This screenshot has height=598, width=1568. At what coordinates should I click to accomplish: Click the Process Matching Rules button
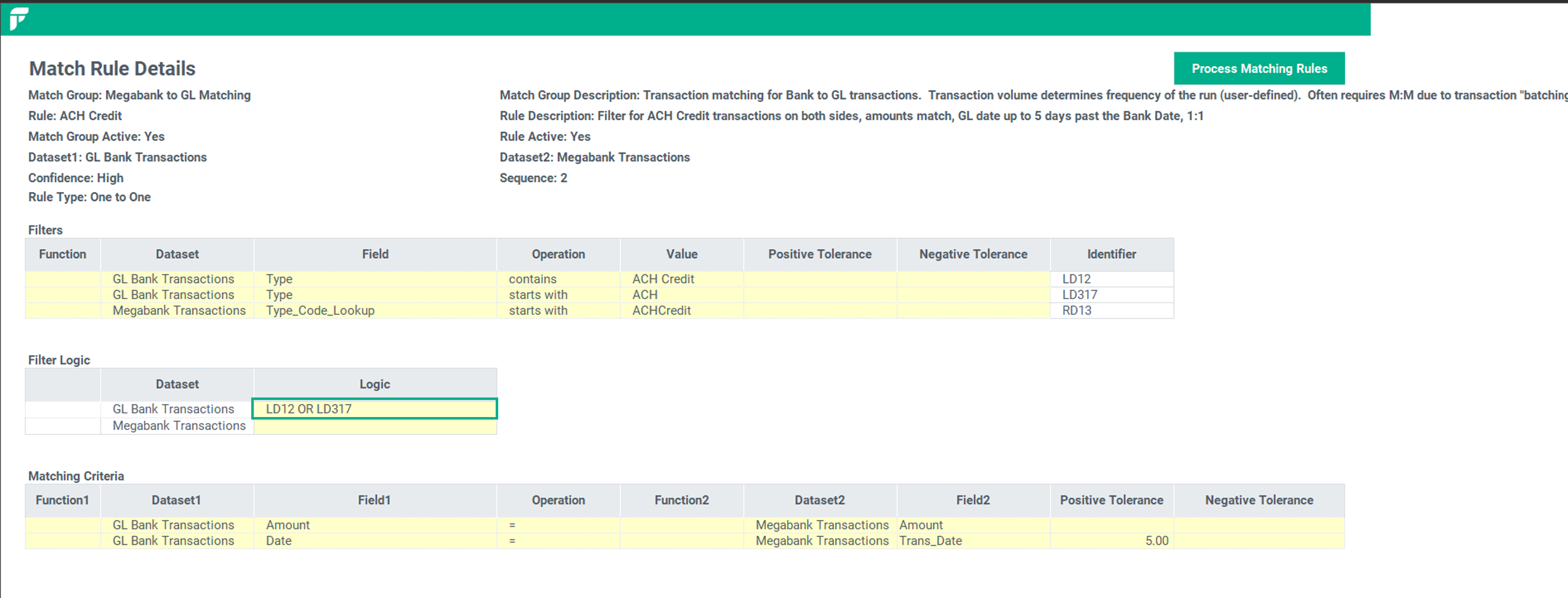coord(1259,69)
